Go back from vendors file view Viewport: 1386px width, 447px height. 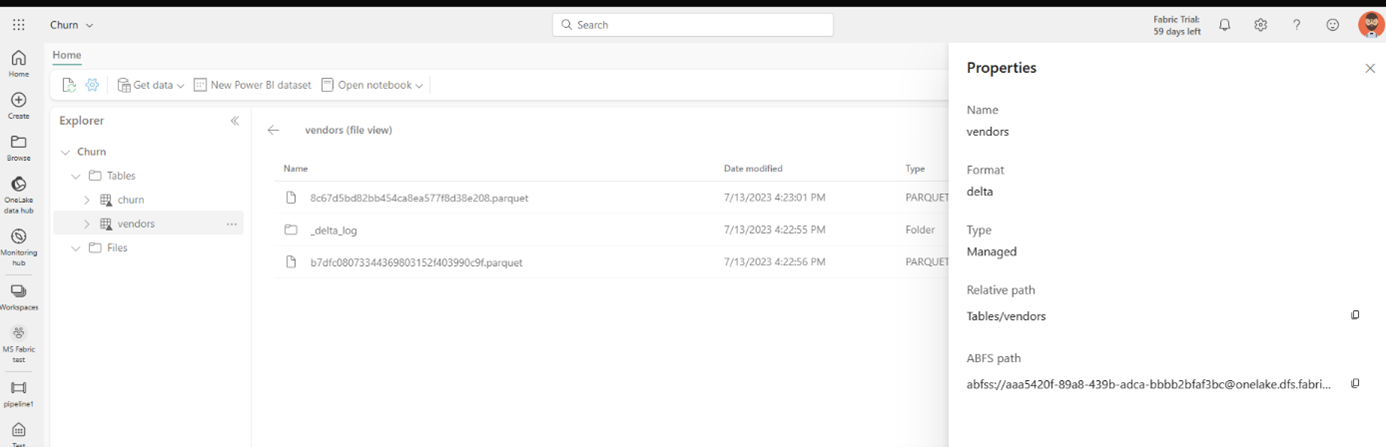point(273,130)
